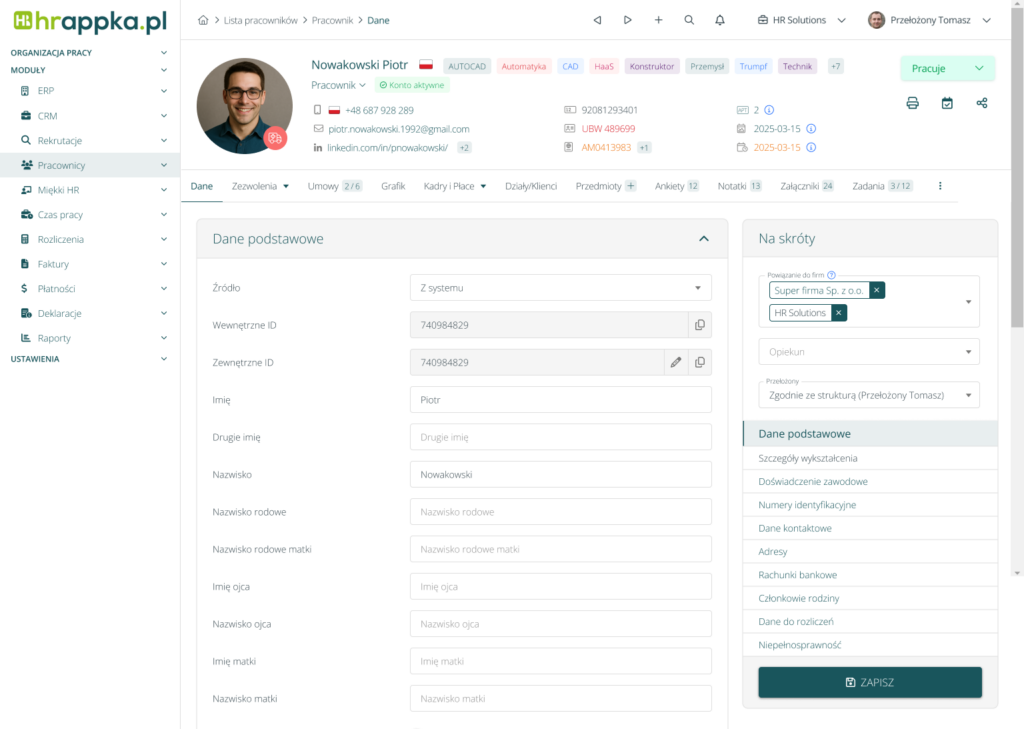This screenshot has height=729, width=1024.
Task: Click the print icon in employee header
Action: (912, 103)
